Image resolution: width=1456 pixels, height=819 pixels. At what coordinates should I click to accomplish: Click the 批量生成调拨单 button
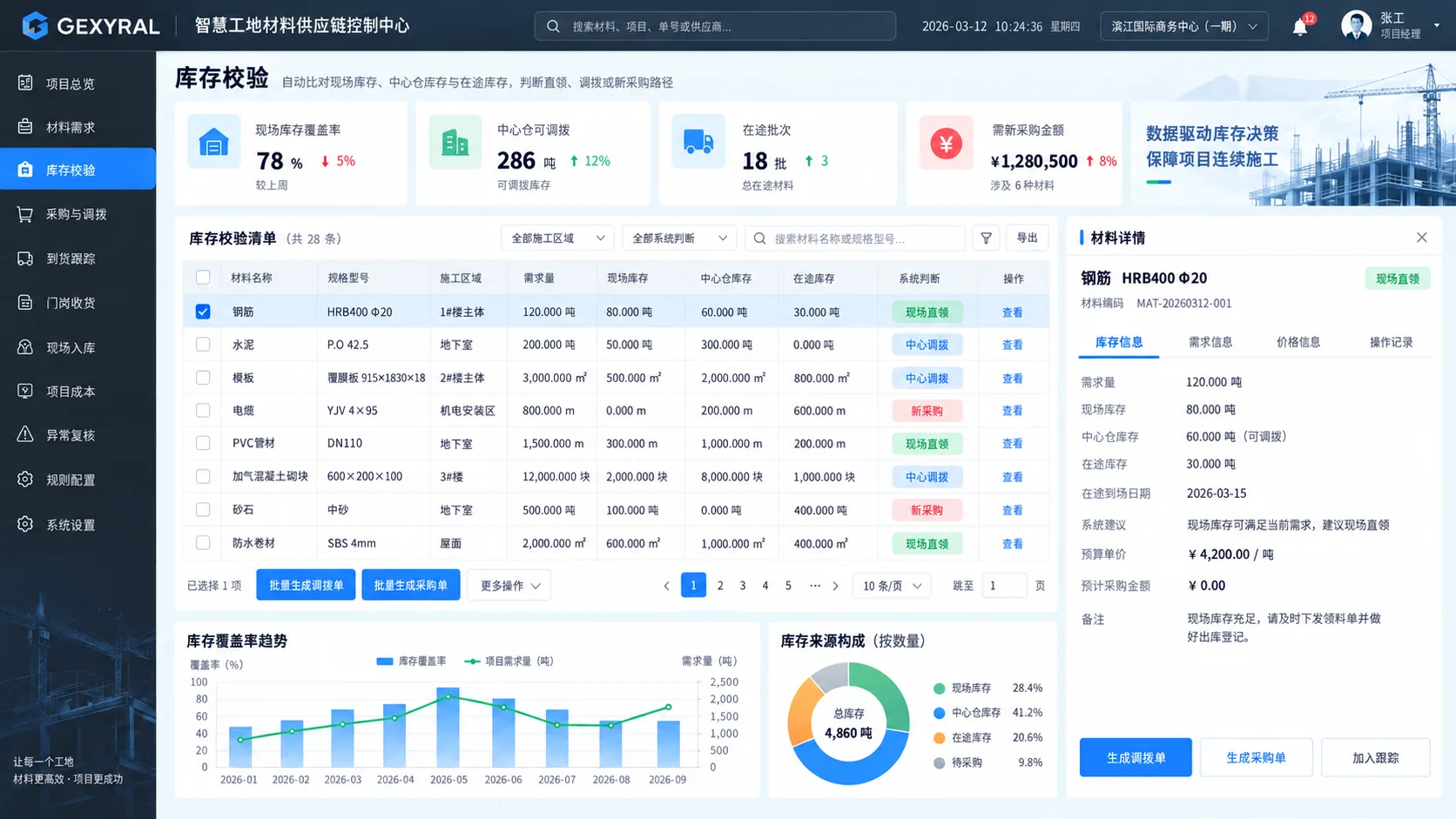tap(306, 586)
